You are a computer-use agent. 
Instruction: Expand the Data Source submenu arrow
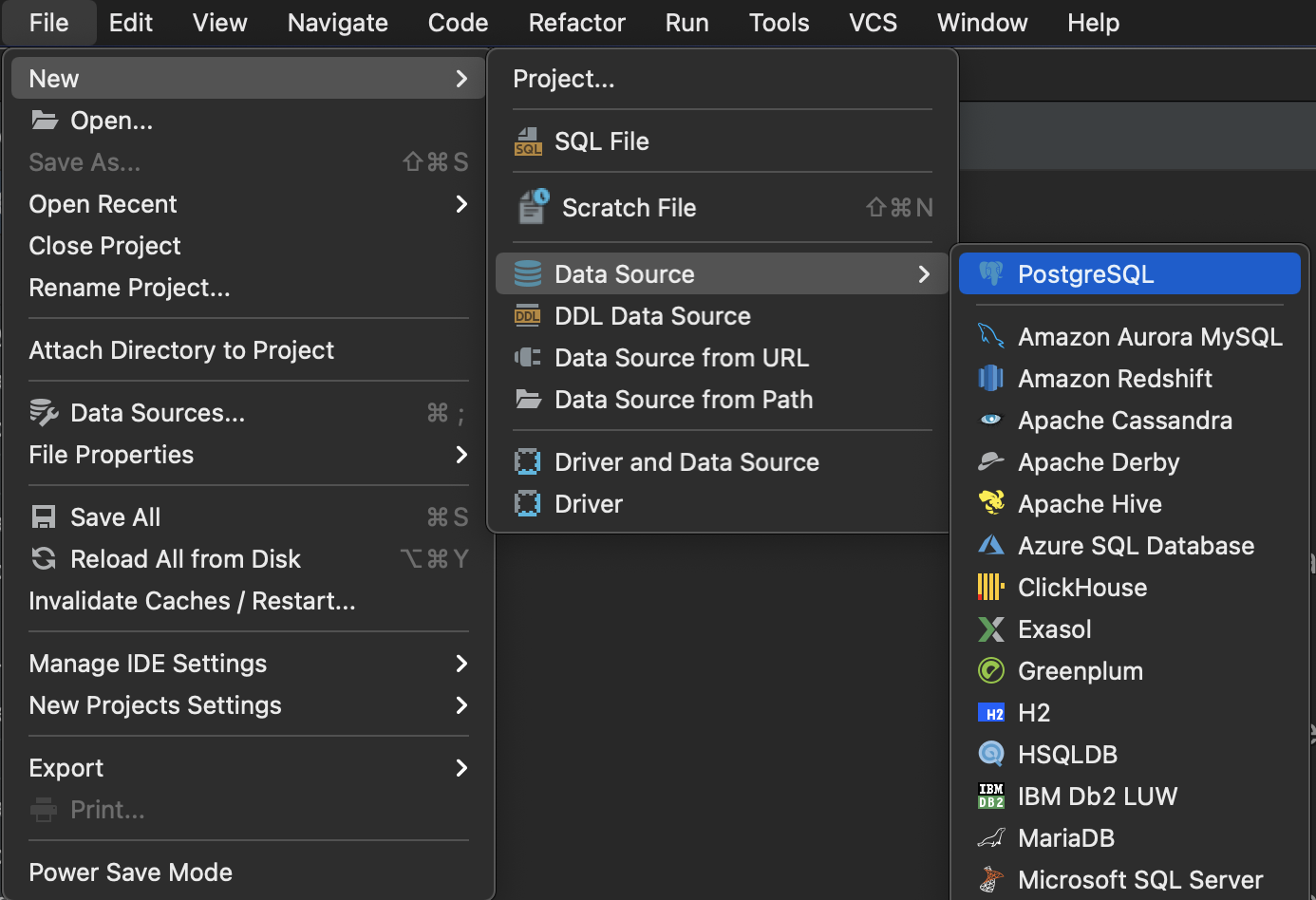click(x=924, y=273)
